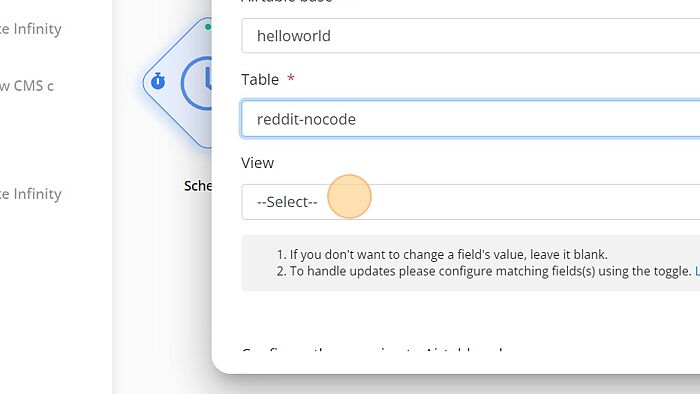This screenshot has width=700, height=394.
Task: Click the --Select-- placeholder text
Action: (x=287, y=202)
